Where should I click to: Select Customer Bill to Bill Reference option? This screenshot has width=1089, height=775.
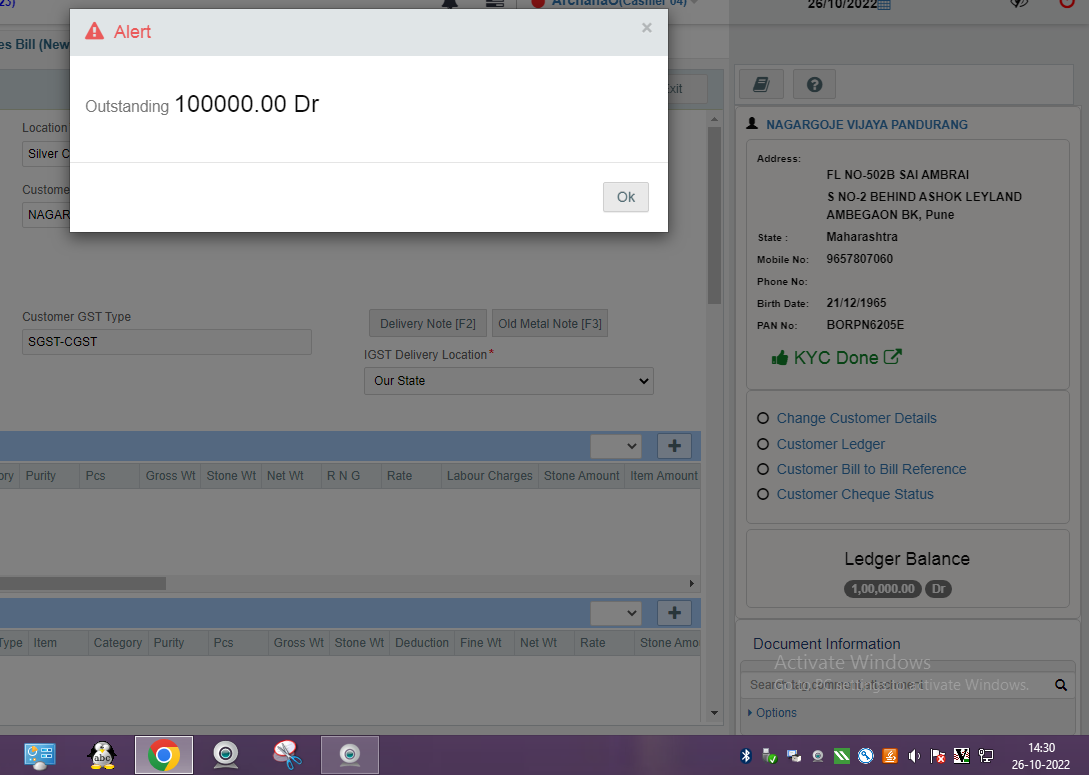click(763, 469)
